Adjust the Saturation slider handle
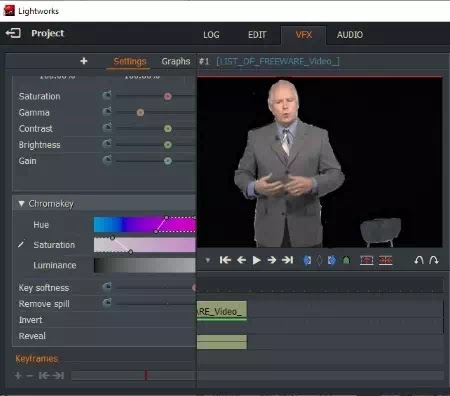Viewport: 450px width, 396px height. click(x=168, y=96)
